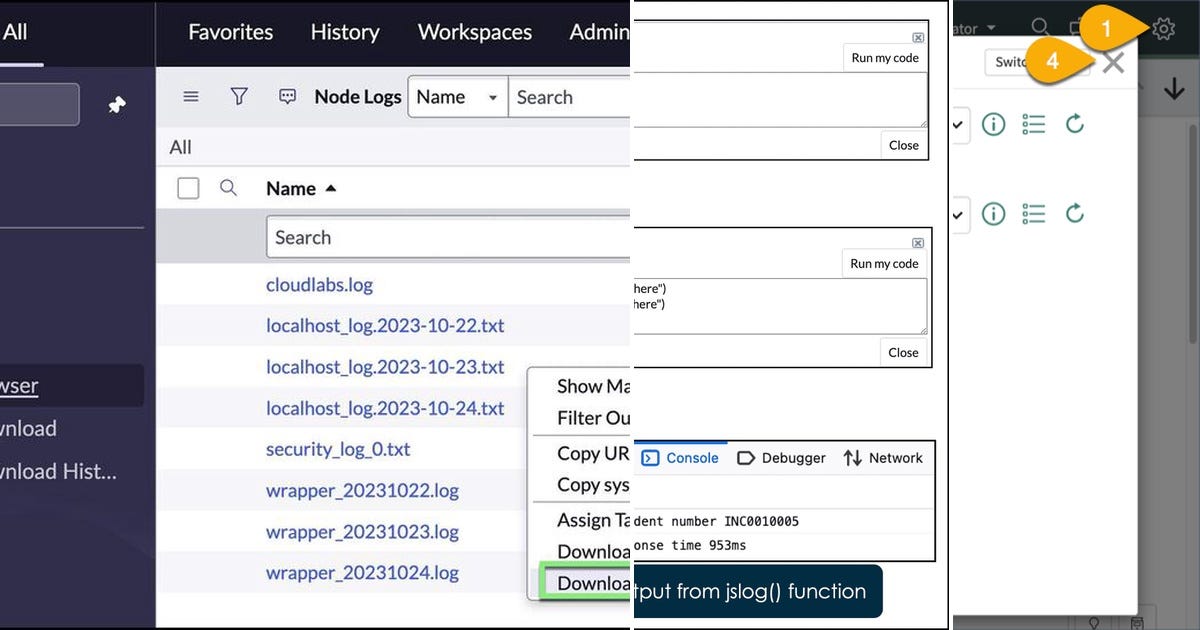Open the Name search-field dropdown above the list

(x=491, y=96)
